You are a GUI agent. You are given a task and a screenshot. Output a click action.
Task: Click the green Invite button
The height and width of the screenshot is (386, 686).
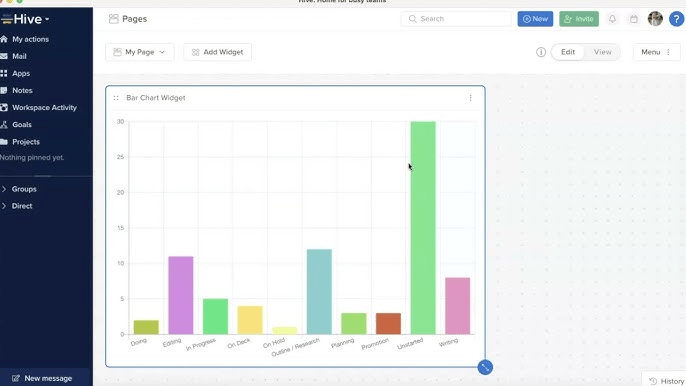(579, 19)
